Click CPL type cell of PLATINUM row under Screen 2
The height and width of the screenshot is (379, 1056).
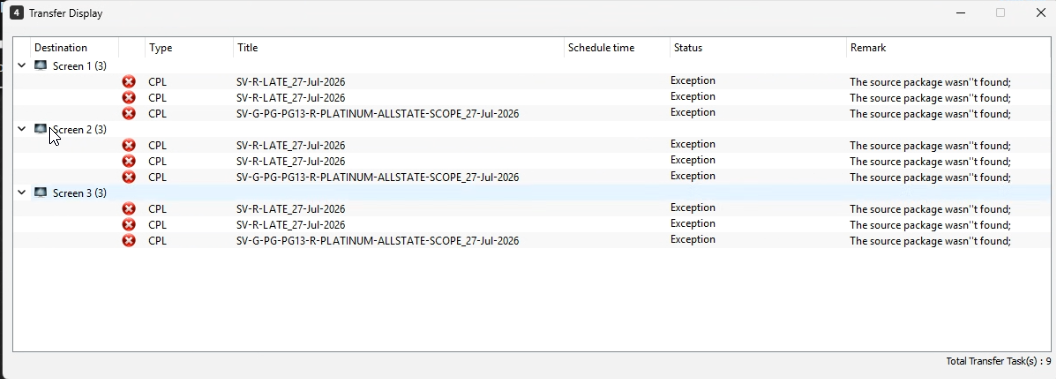point(157,177)
